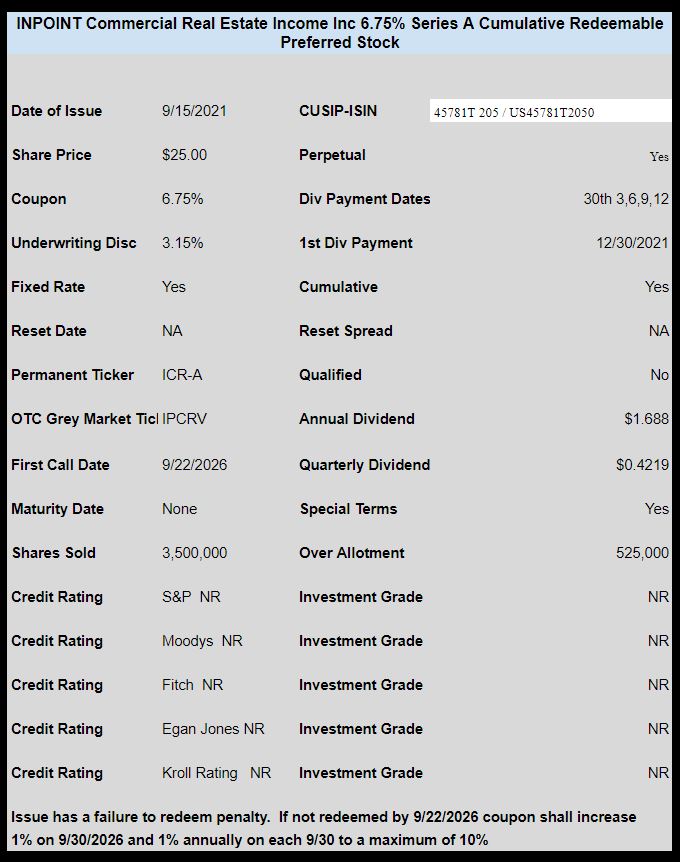Select the Quarterly Dividend value $0.4219
Viewport: 680px width, 862px height.
pyautogui.click(x=643, y=465)
